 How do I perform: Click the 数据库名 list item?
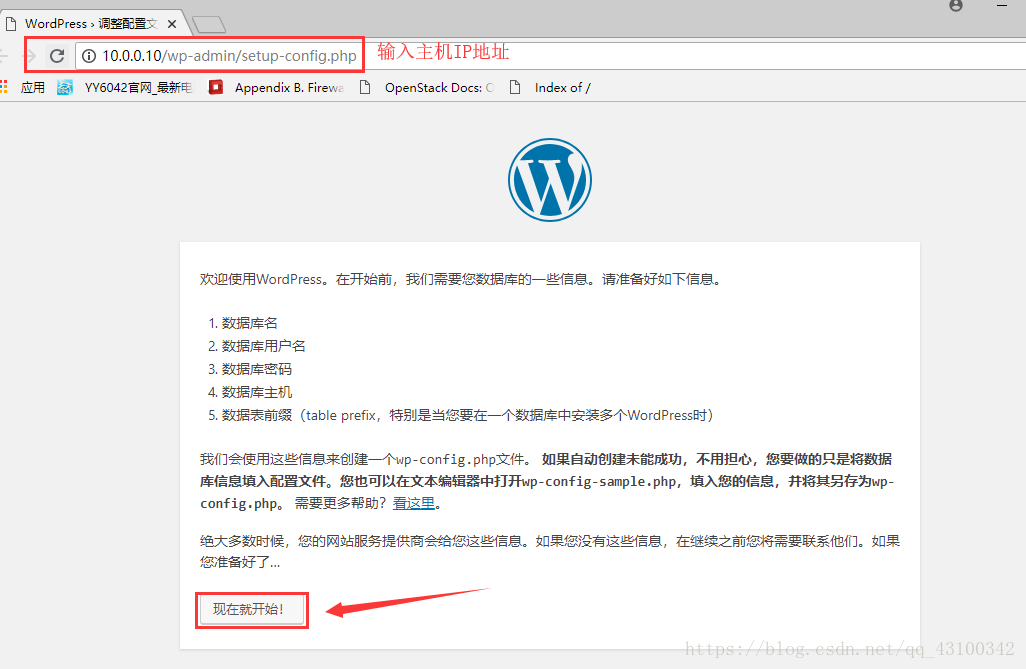point(250,323)
